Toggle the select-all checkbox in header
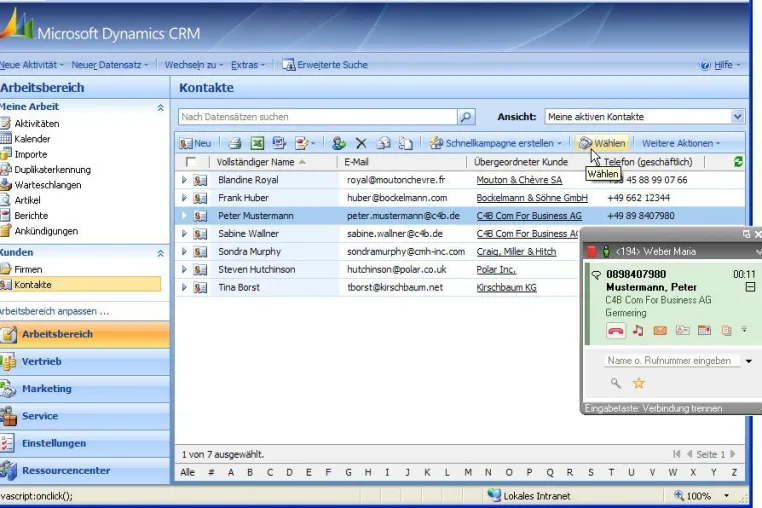Image resolution: width=762 pixels, height=508 pixels. pyautogui.click(x=191, y=162)
